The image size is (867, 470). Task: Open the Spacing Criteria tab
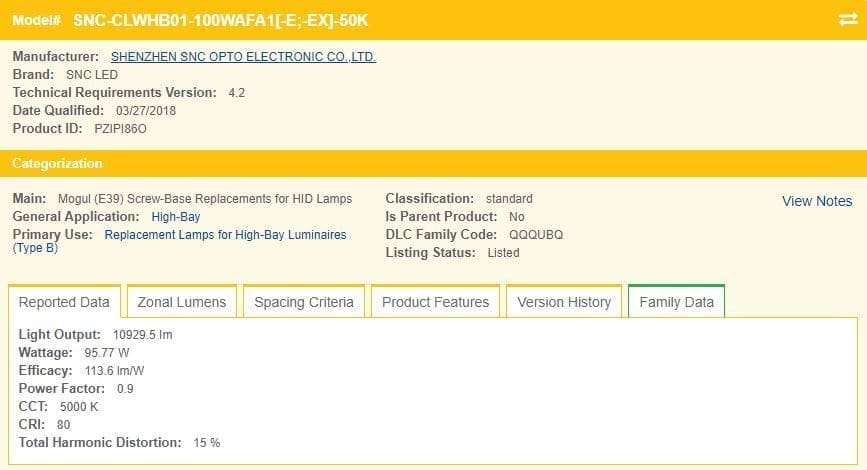[304, 302]
